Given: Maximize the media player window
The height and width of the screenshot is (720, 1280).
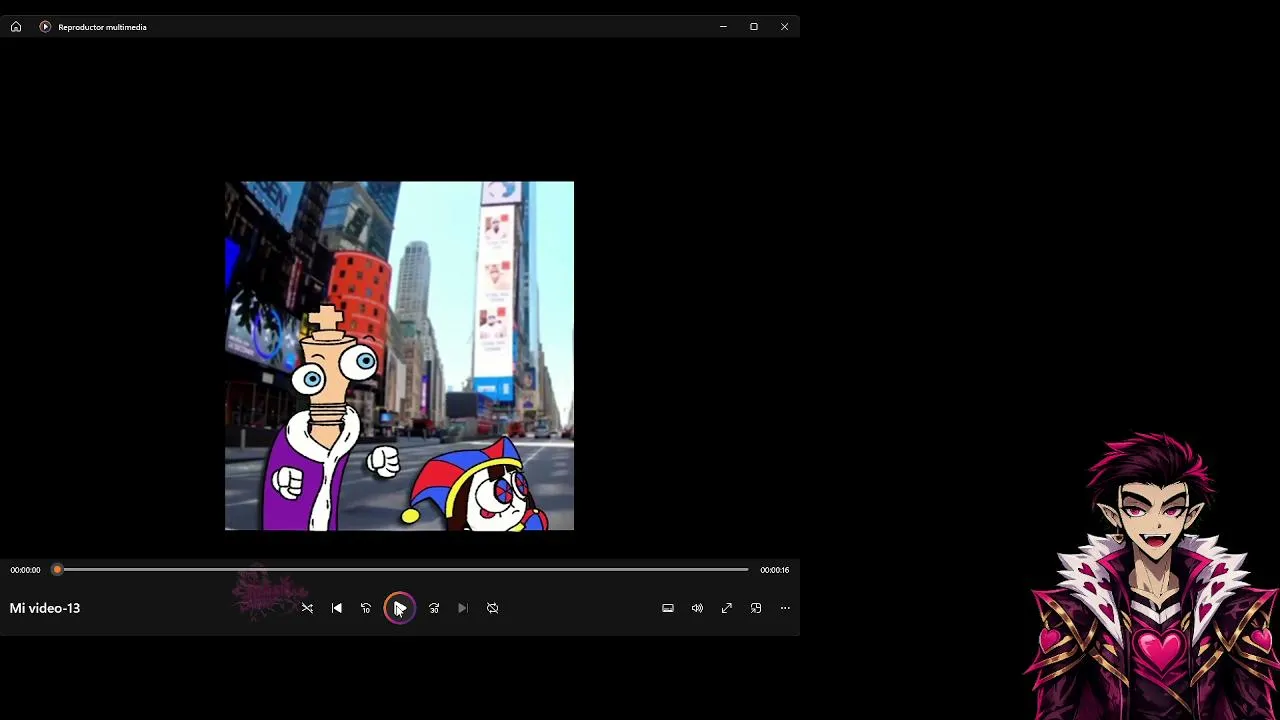Looking at the screenshot, I should pos(754,27).
